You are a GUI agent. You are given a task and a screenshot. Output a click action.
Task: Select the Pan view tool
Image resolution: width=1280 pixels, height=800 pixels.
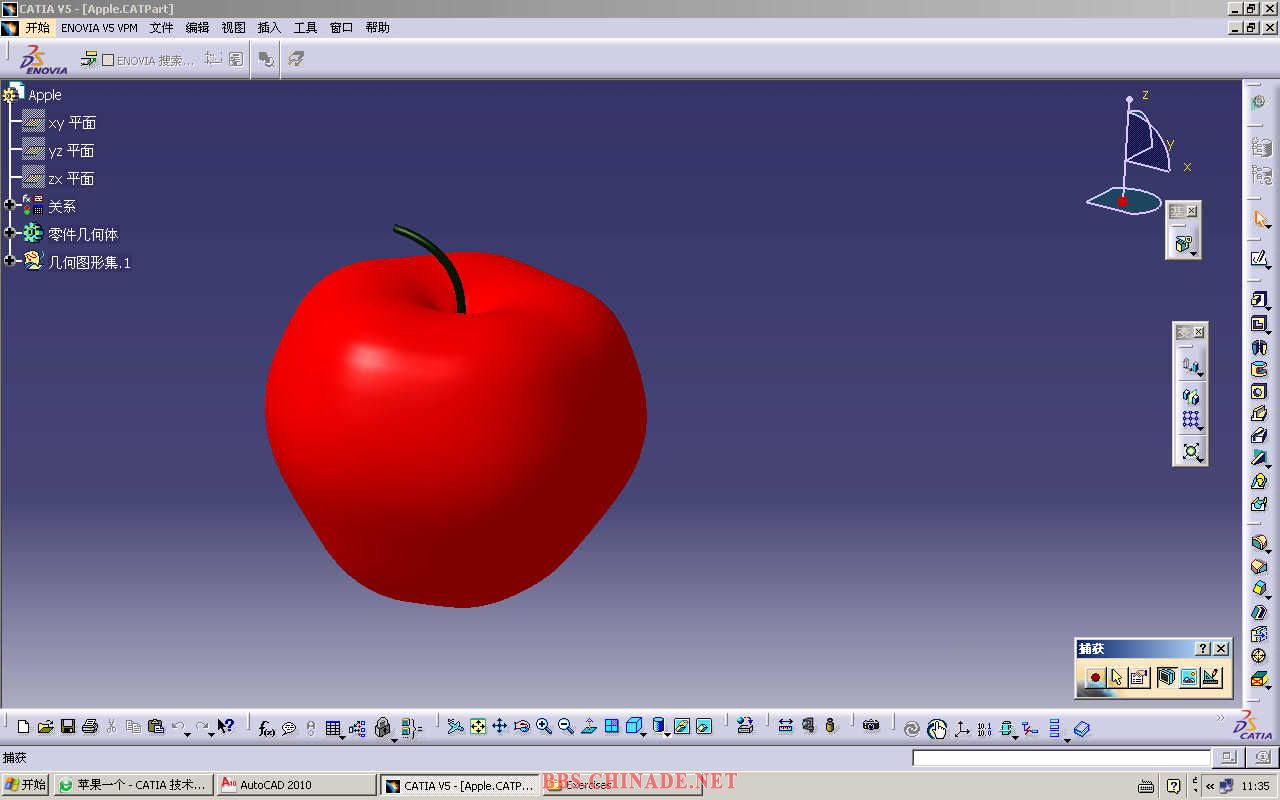(x=500, y=727)
